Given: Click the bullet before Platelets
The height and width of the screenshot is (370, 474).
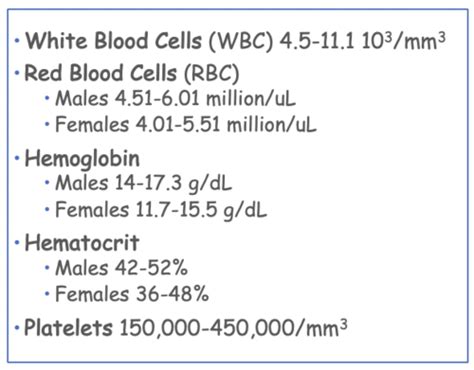Looking at the screenshot, I should (17, 327).
